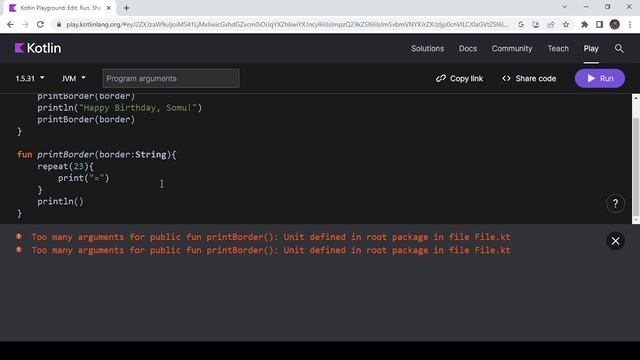
Task: Click the println() code line
Action: pos(60,202)
